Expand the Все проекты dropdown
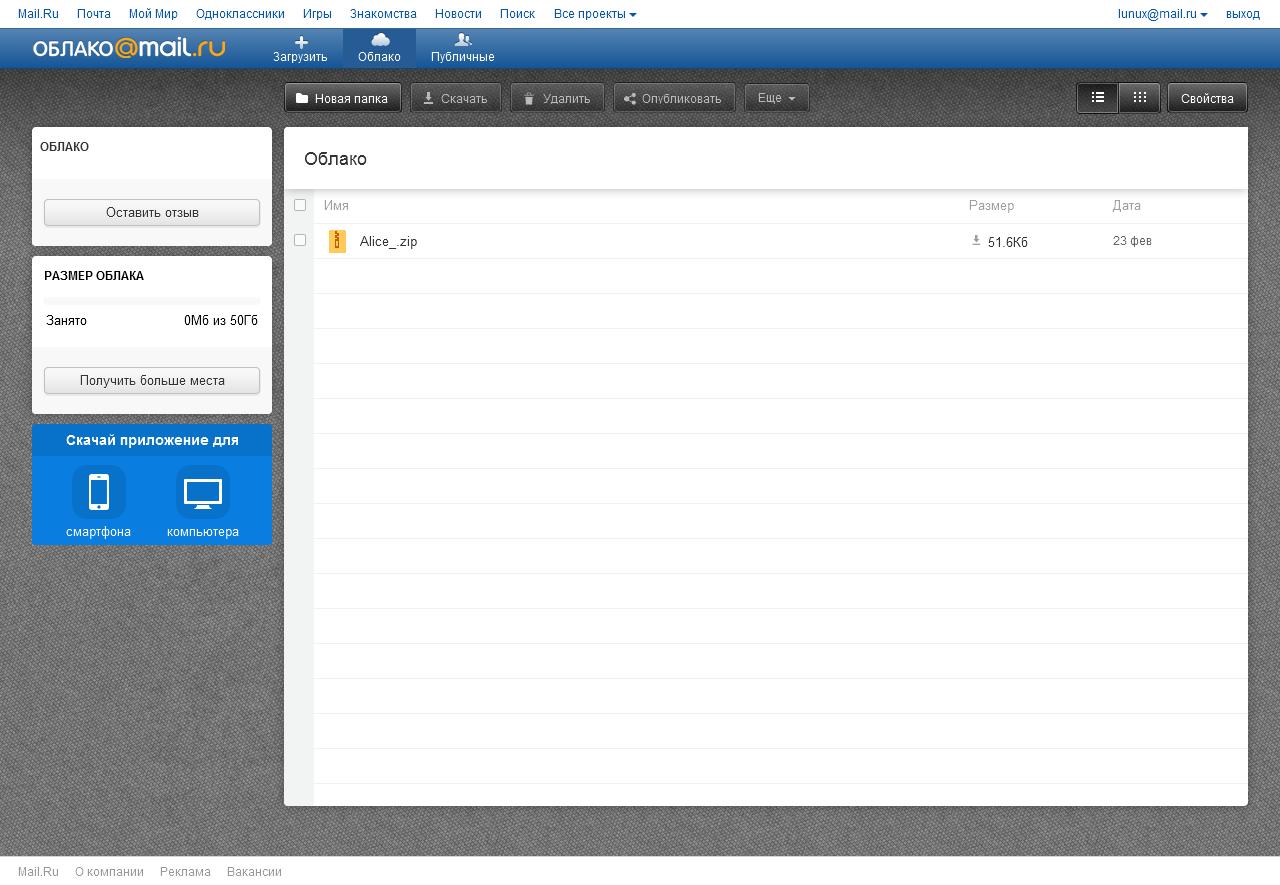This screenshot has width=1280, height=885. point(595,14)
